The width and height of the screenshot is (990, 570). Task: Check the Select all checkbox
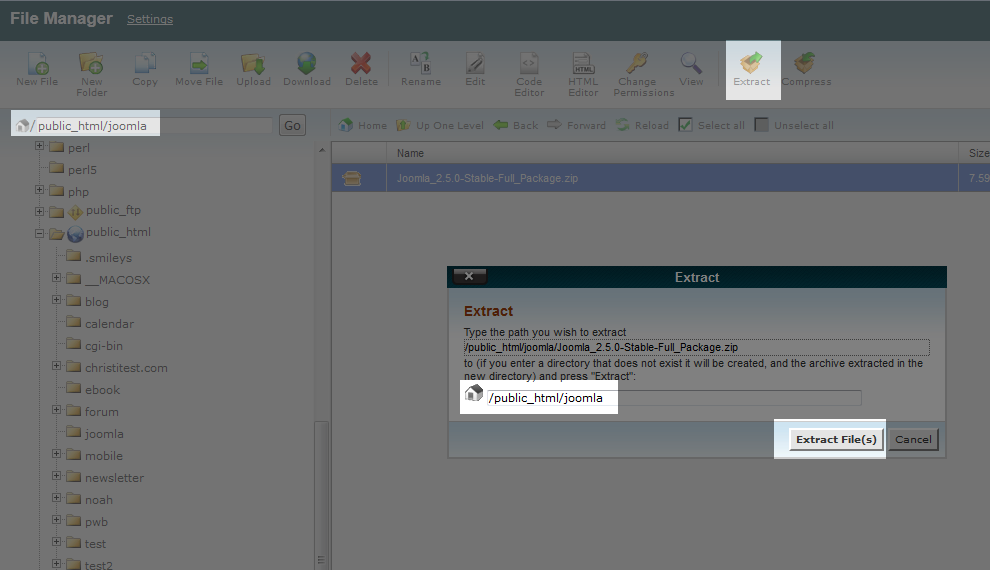[685, 125]
